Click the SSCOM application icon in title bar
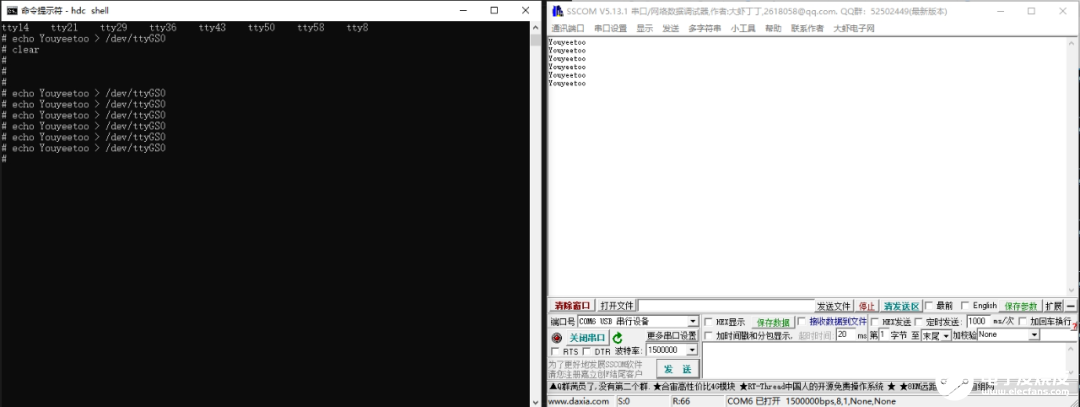Image resolution: width=1080 pixels, height=407 pixels. [557, 11]
